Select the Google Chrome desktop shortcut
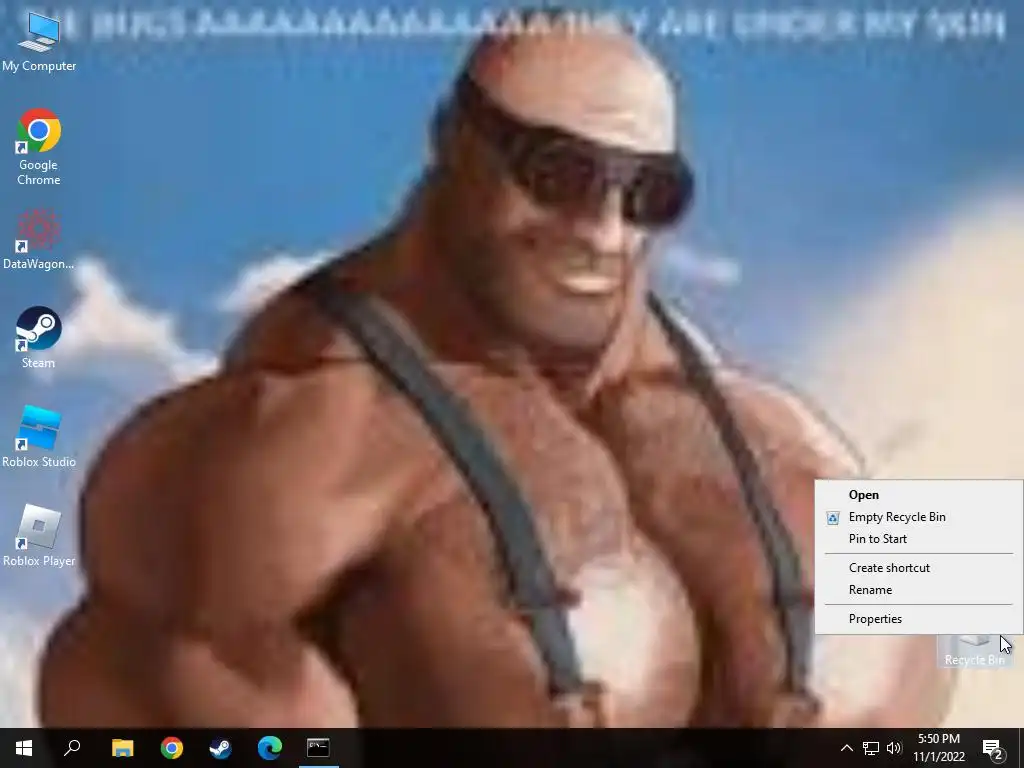The image size is (1024, 768). [x=39, y=148]
